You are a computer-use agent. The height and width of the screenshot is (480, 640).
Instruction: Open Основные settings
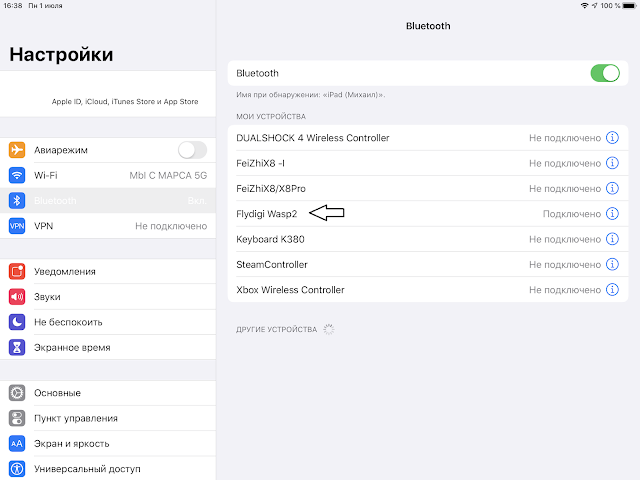(x=108, y=393)
